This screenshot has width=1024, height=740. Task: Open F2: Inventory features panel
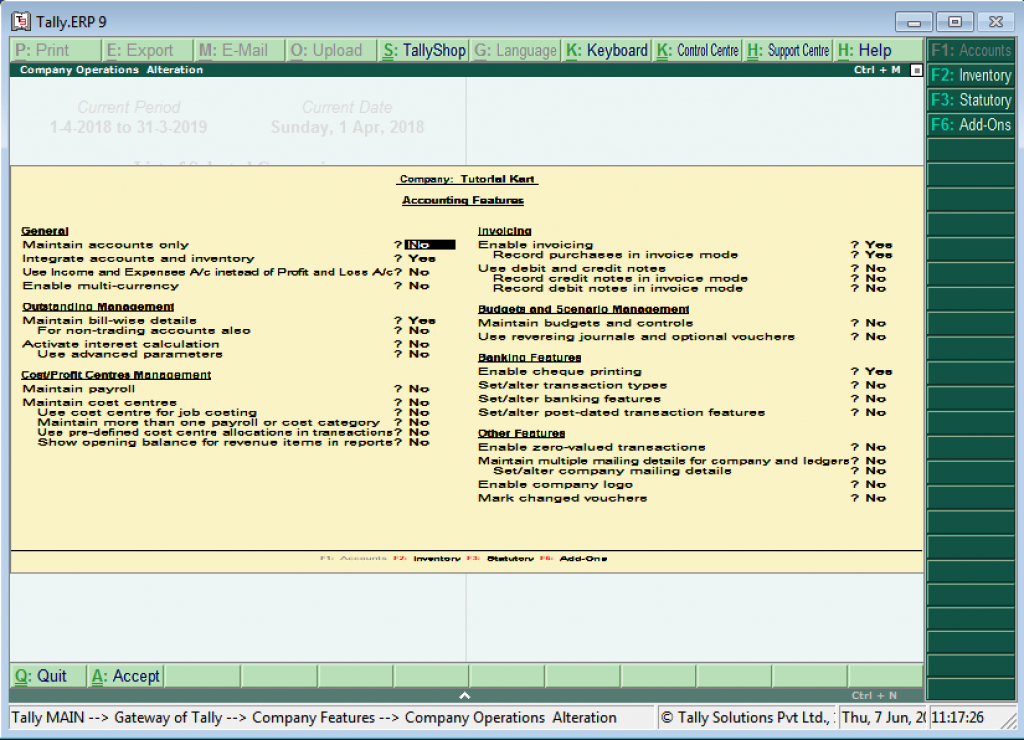click(x=973, y=74)
